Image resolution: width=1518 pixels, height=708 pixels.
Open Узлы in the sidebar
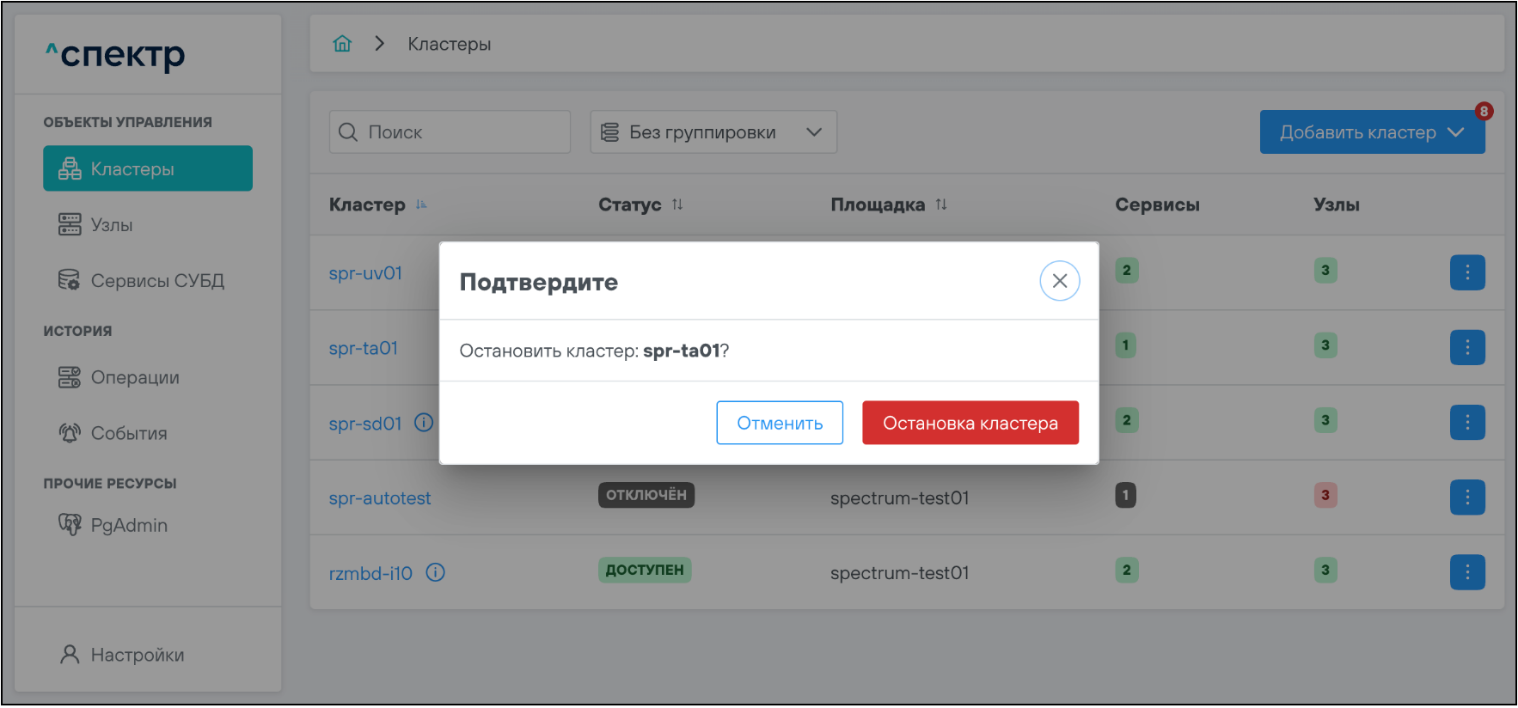coord(111,225)
